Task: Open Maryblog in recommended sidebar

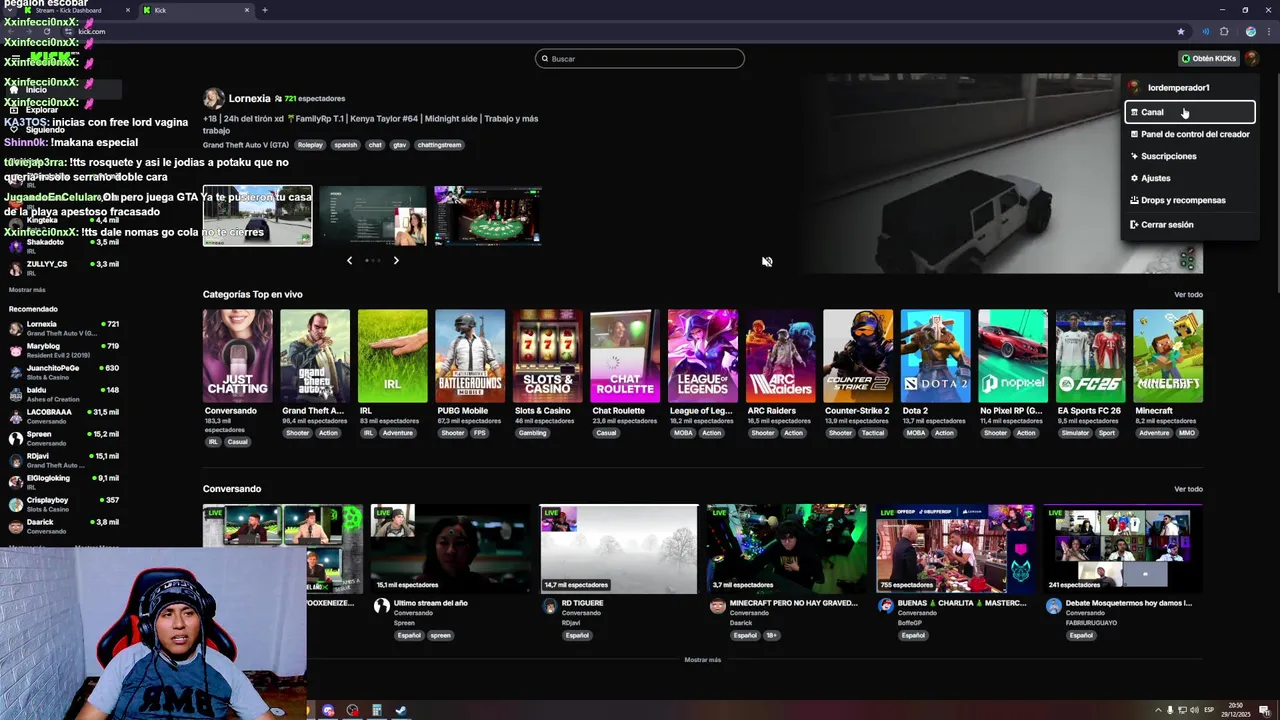Action: pyautogui.click(x=64, y=350)
